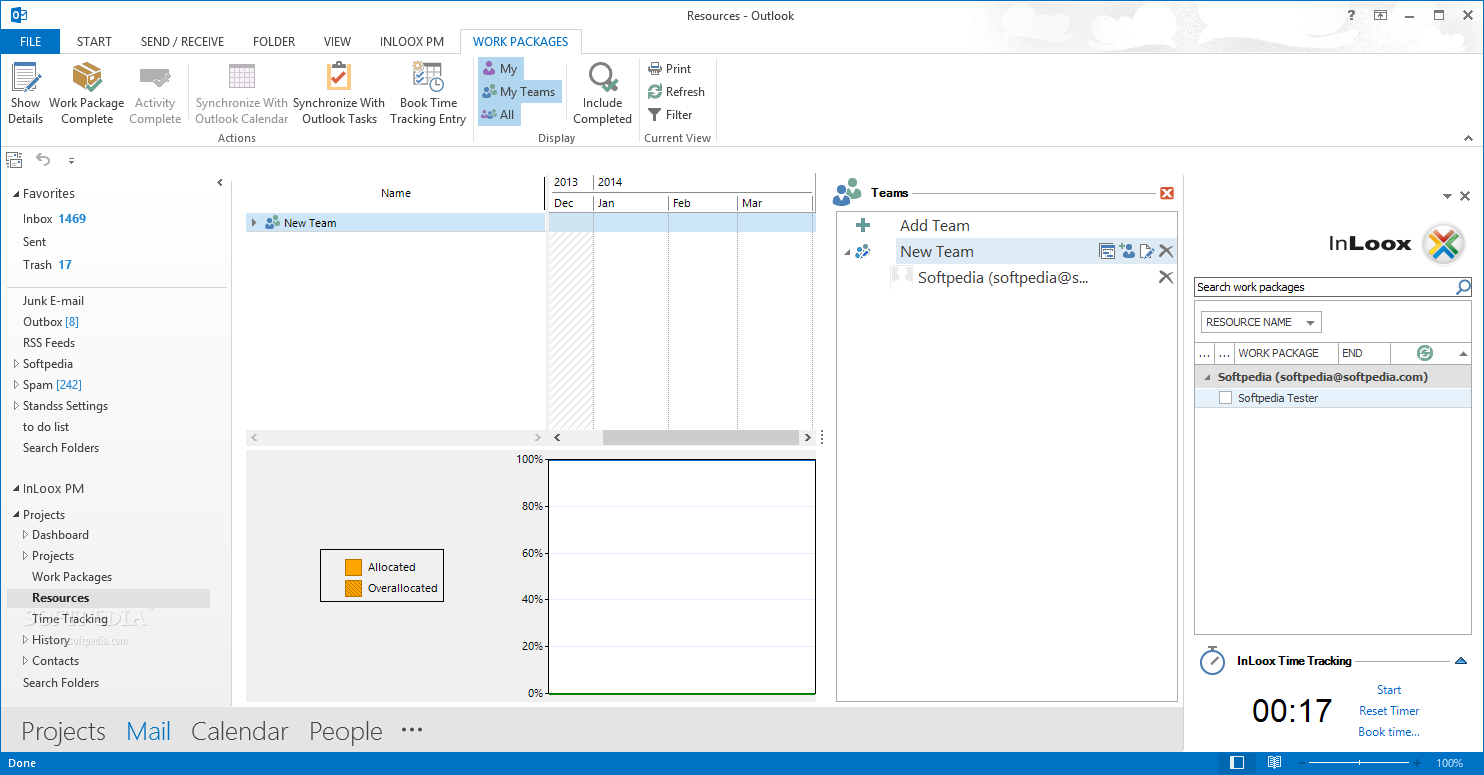
Task: Toggle the My Teams display filter
Action: point(519,92)
